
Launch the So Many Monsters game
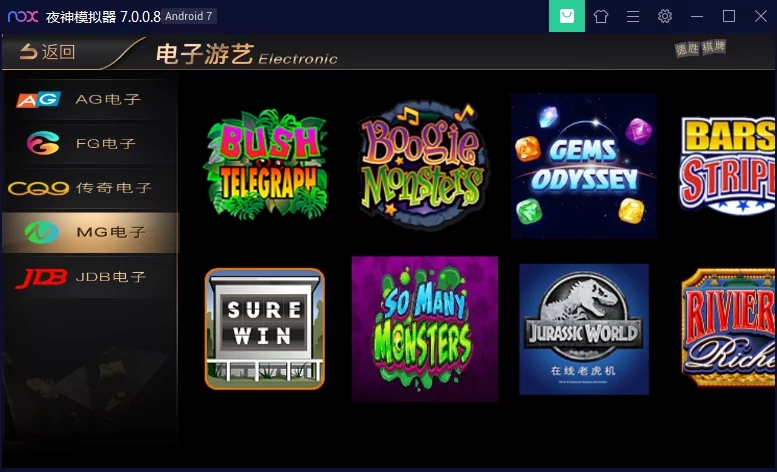[x=424, y=328]
